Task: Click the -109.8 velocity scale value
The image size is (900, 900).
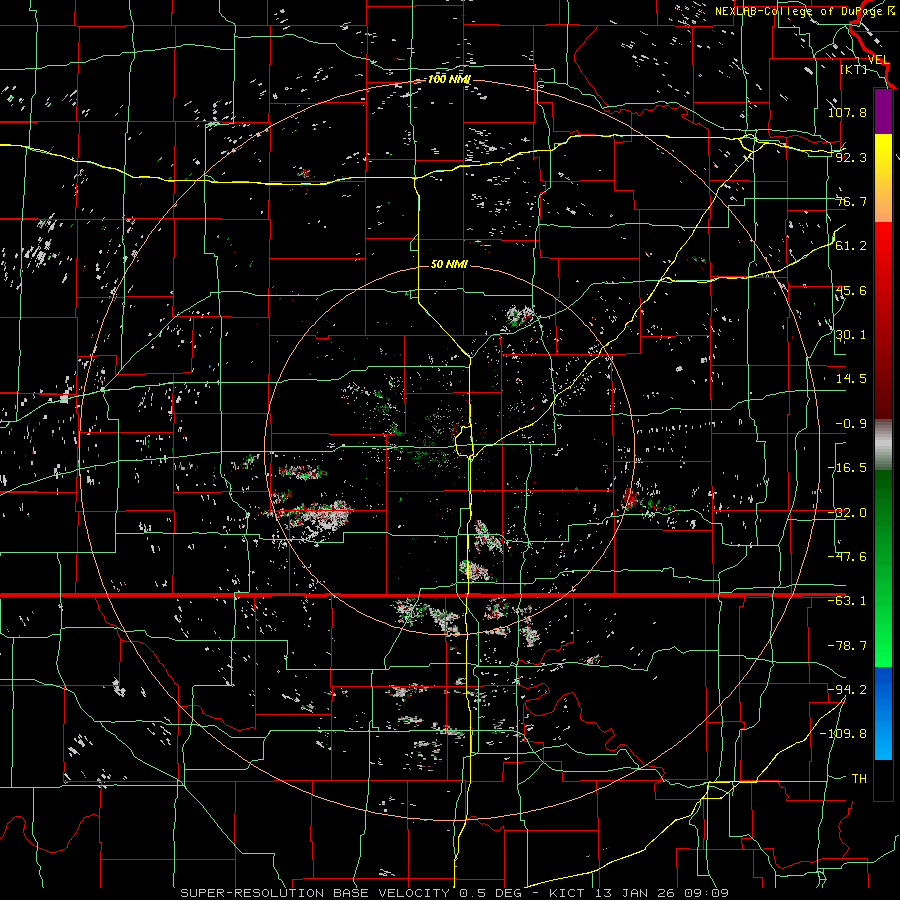Action: 843,734
